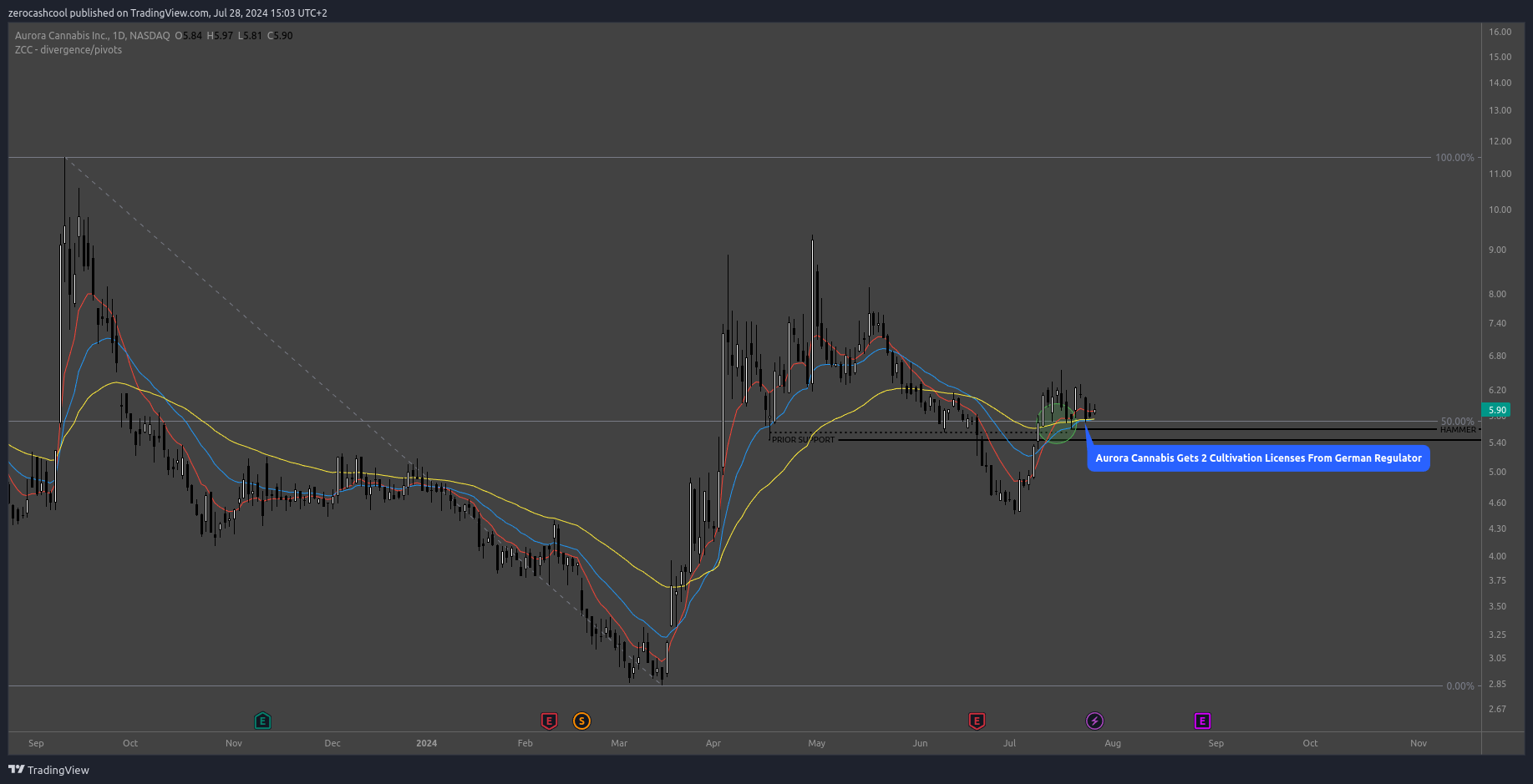Click the 6.20 price scale label

(1497, 390)
